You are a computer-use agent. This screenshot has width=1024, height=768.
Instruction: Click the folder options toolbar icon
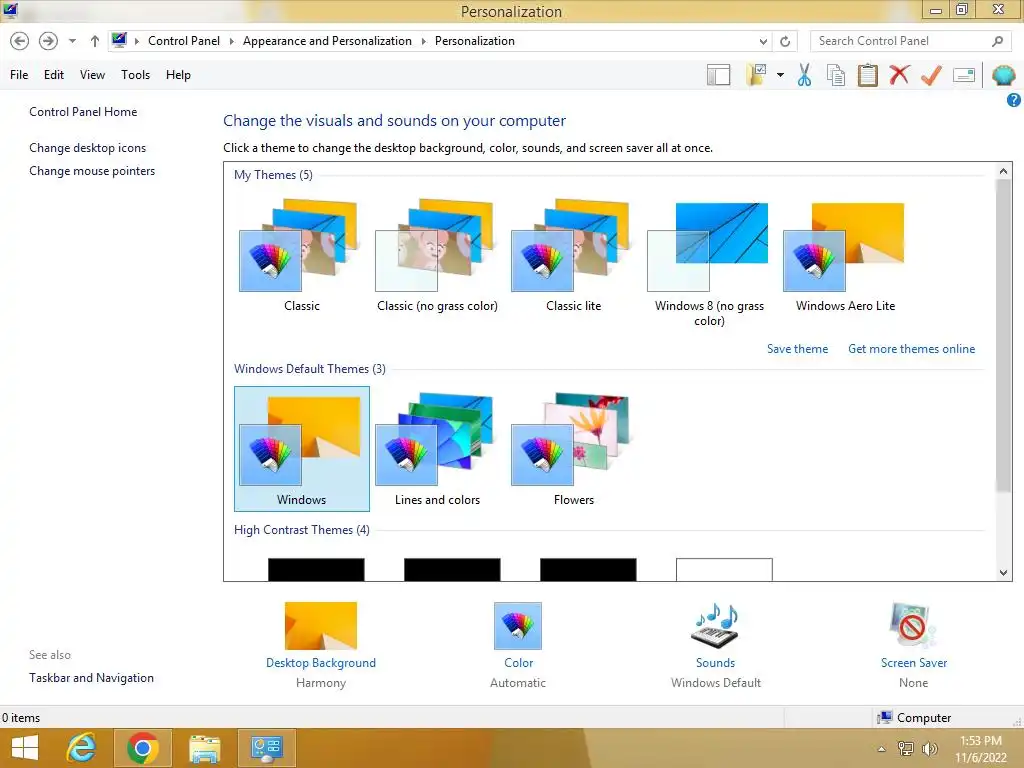pos(757,75)
